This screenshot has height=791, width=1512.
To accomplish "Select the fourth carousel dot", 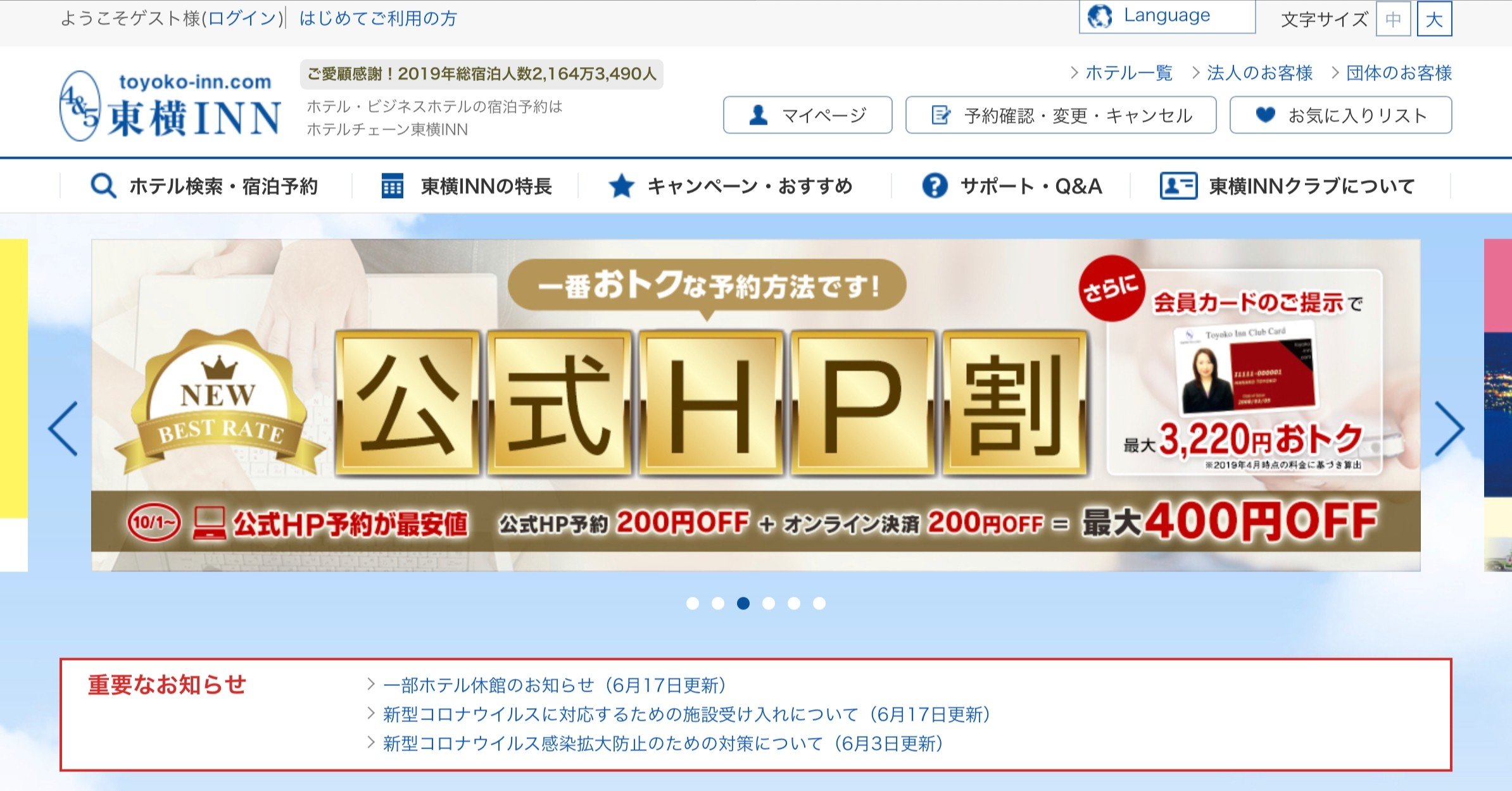I will coord(769,603).
